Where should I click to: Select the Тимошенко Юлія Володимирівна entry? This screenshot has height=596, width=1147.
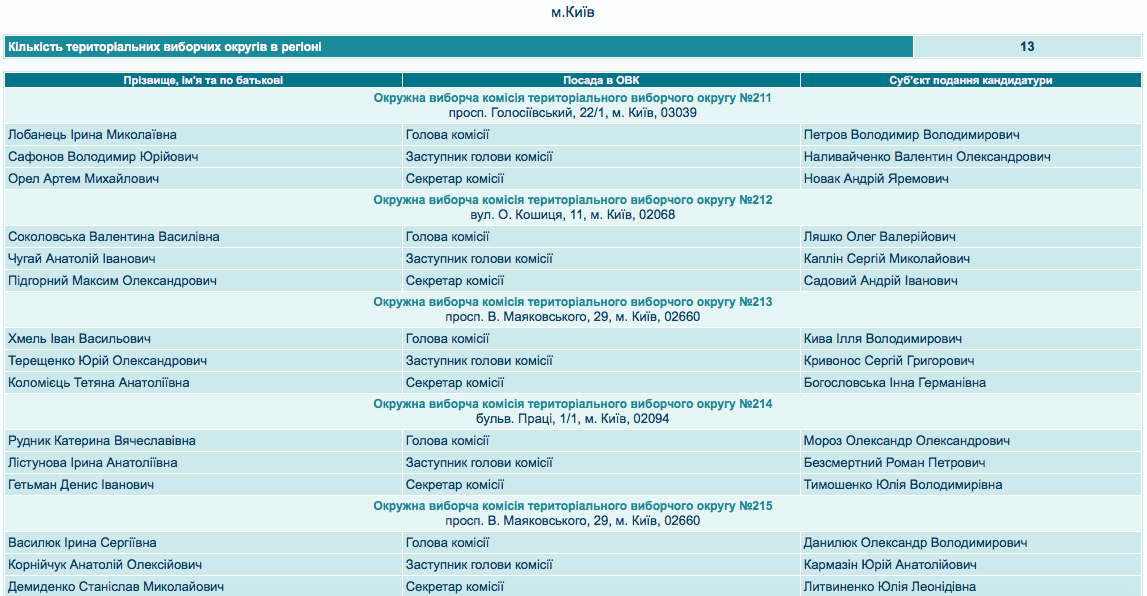(903, 485)
